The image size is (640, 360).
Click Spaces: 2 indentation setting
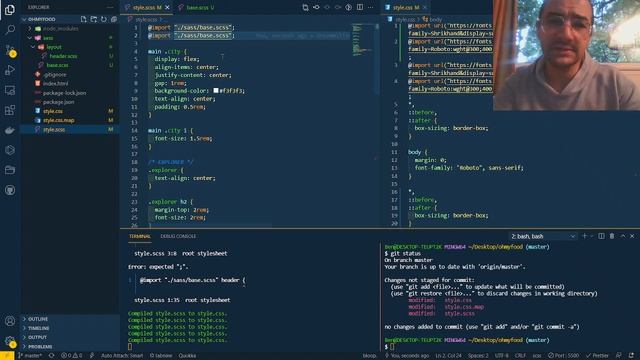point(478,356)
